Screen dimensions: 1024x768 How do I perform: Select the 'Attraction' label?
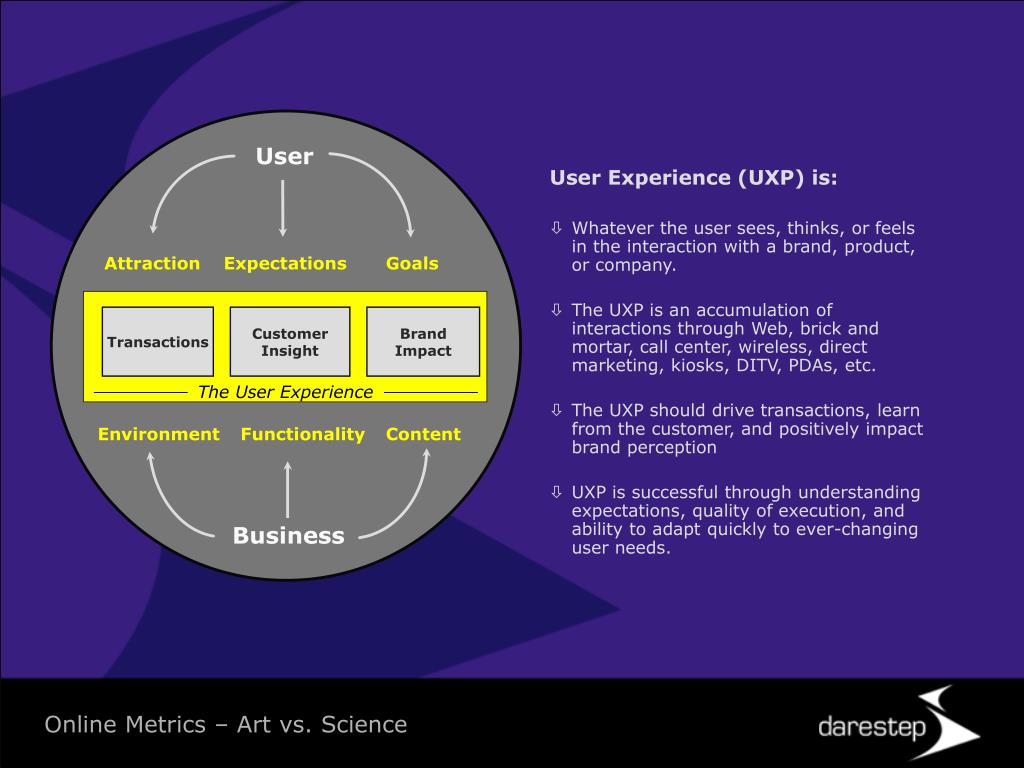point(152,263)
